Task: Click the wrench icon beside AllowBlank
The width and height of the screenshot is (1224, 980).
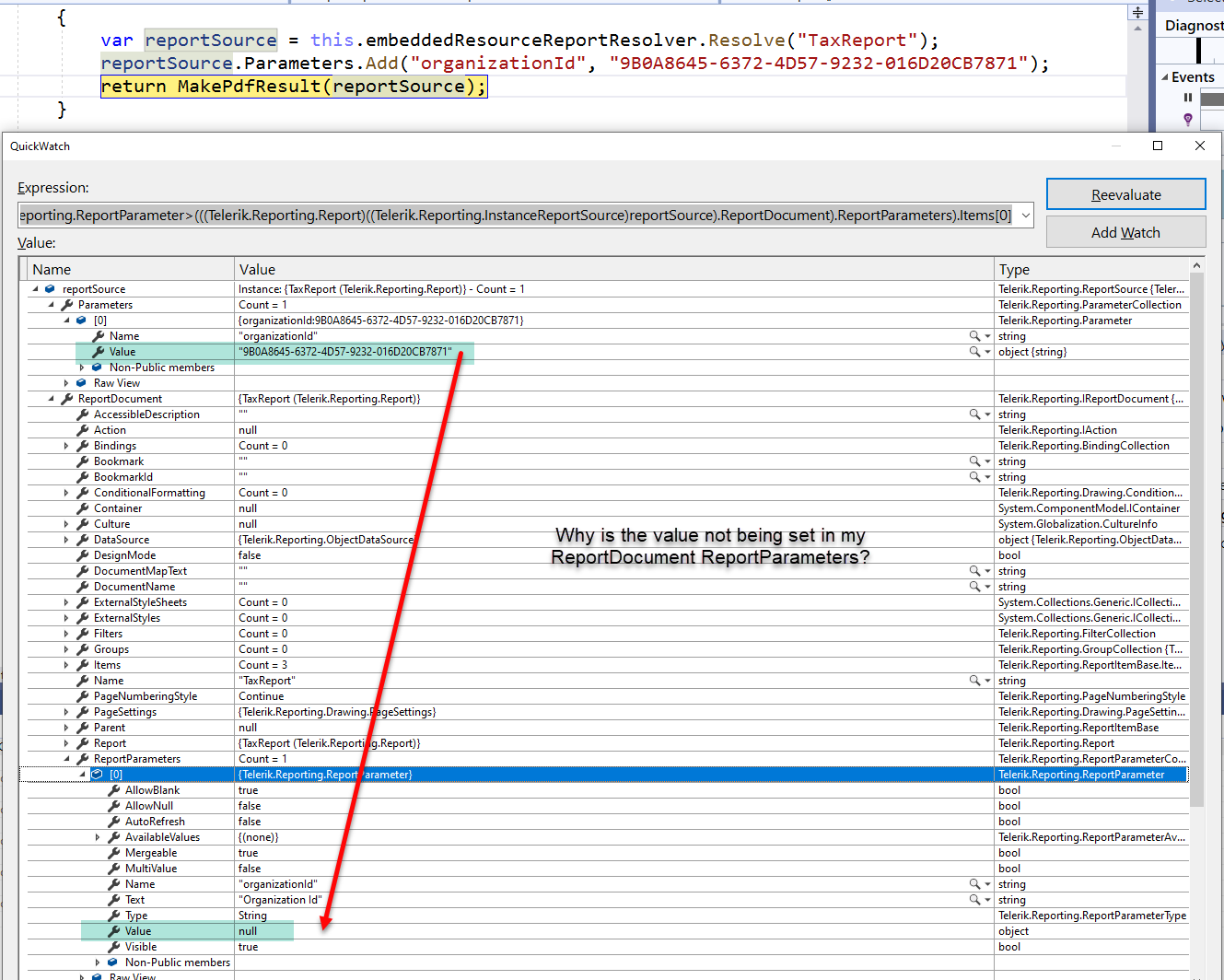Action: point(114,790)
